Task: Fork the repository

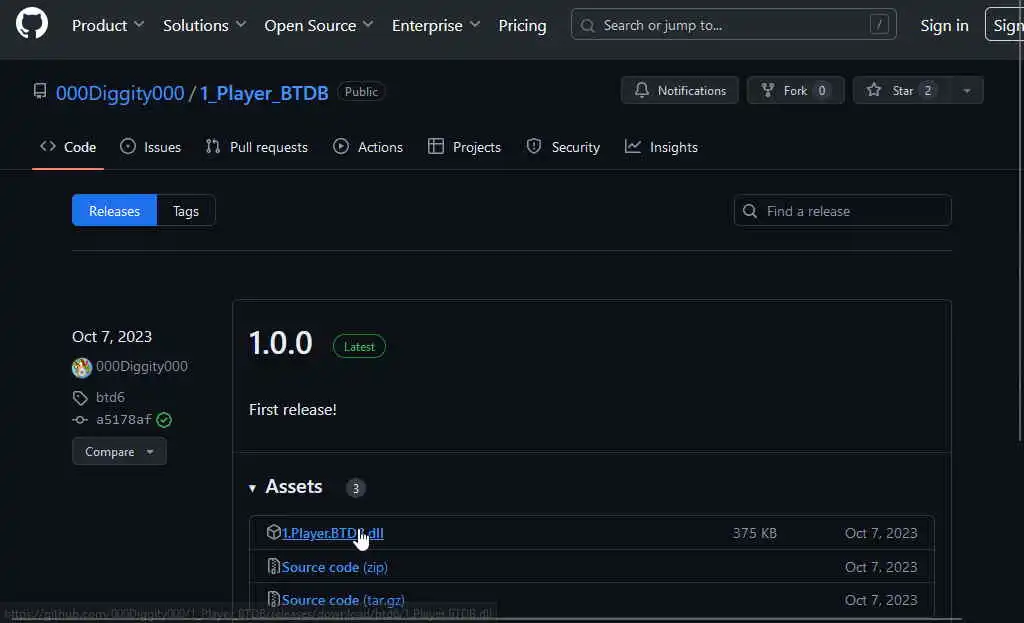Action: click(795, 90)
